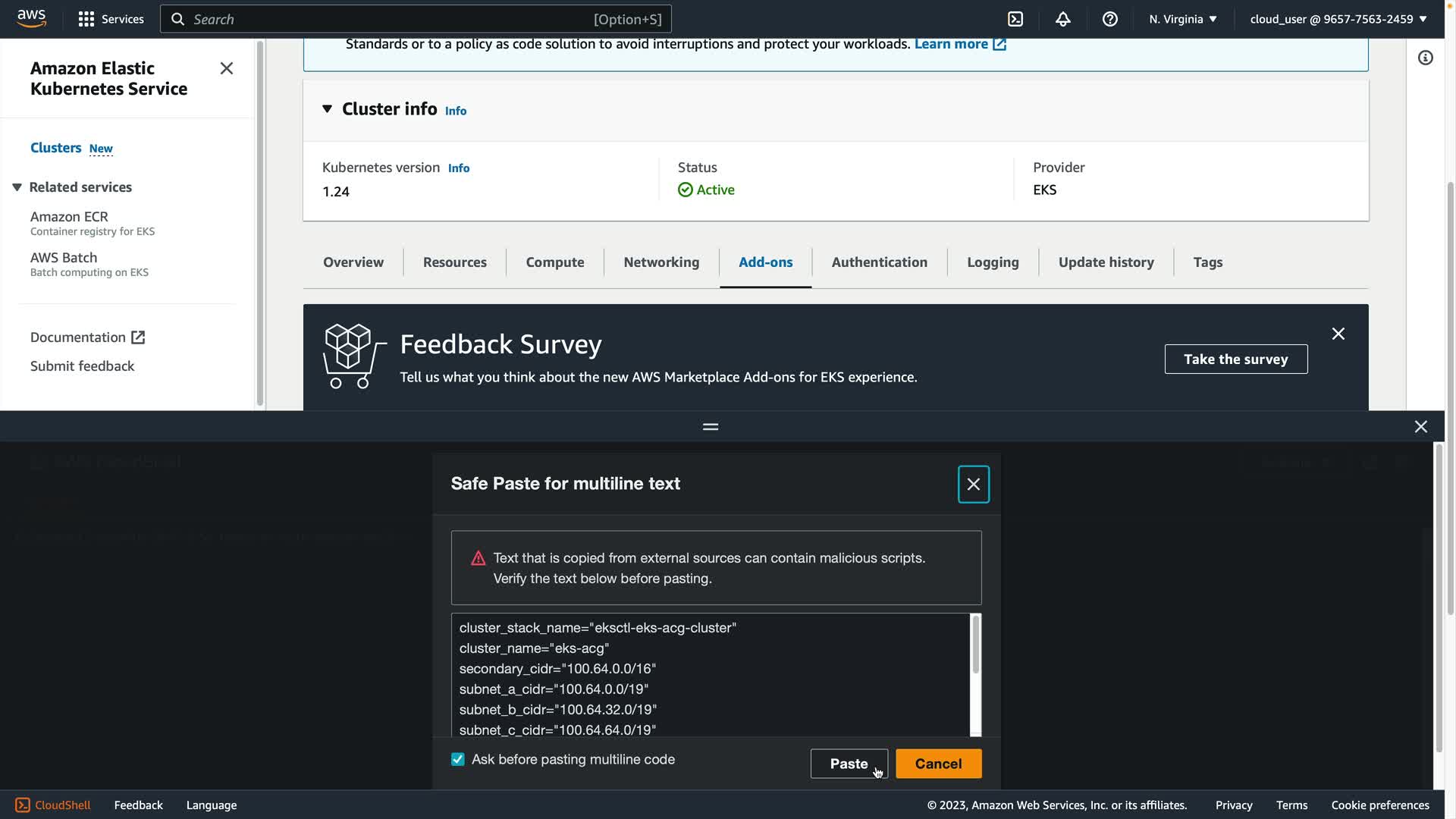Viewport: 1456px width, 819px height.
Task: Click the AWS logo home icon
Action: click(x=31, y=18)
